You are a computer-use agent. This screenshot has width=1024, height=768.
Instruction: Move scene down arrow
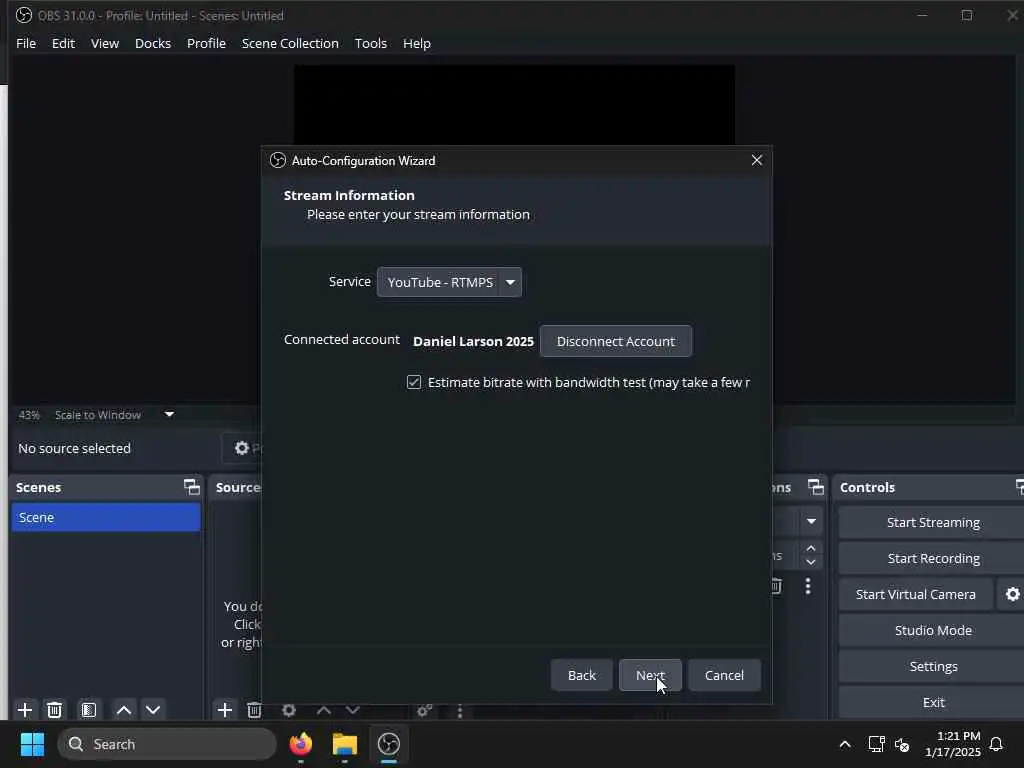click(153, 710)
